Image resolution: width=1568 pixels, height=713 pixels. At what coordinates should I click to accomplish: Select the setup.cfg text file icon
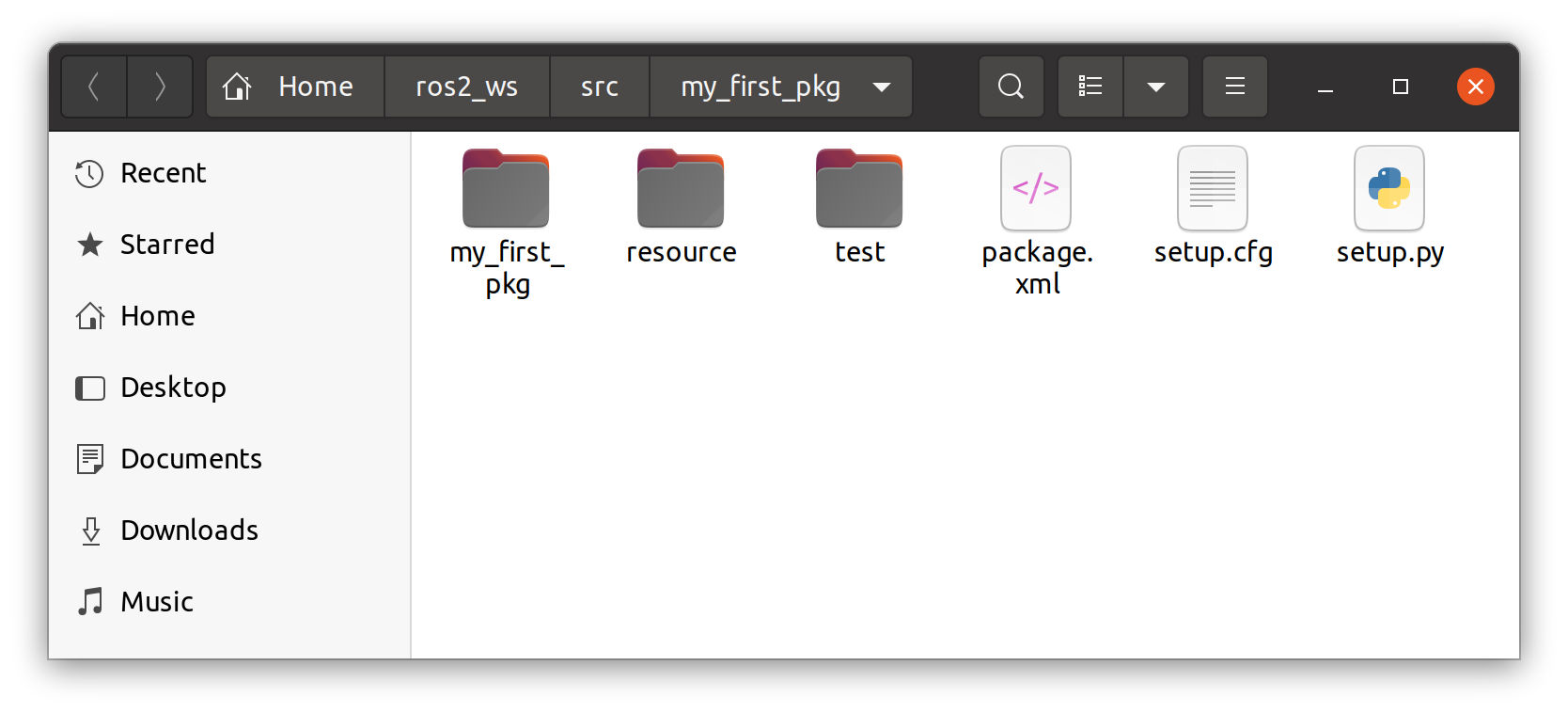[x=1213, y=188]
